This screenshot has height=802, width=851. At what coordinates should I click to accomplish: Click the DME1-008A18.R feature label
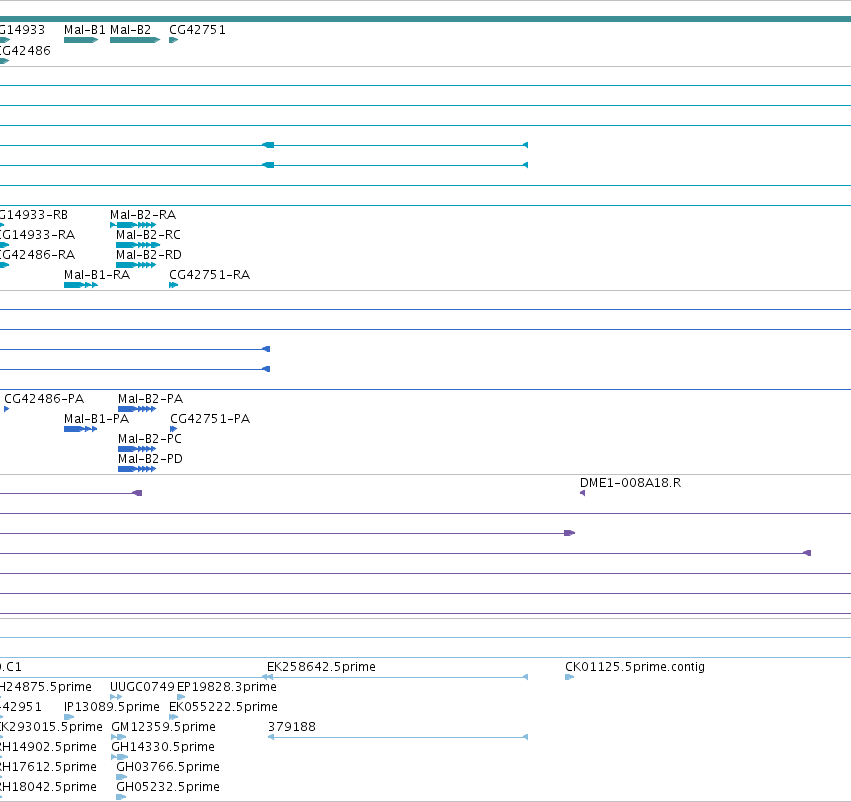(631, 483)
